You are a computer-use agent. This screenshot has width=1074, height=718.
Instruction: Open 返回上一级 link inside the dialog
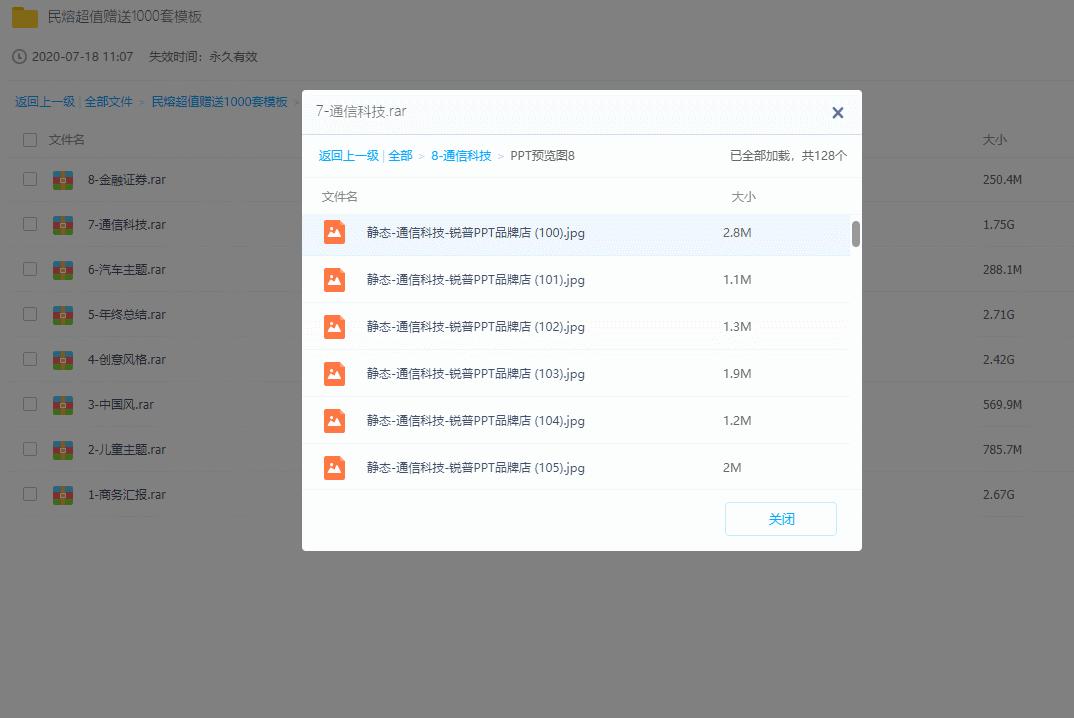tap(351, 156)
